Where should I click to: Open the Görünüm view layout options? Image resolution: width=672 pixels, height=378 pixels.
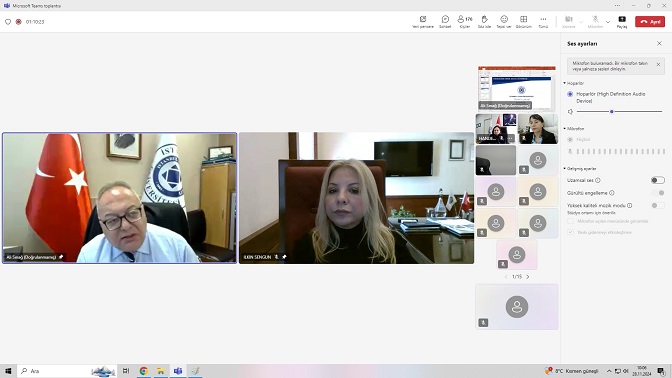tap(523, 21)
